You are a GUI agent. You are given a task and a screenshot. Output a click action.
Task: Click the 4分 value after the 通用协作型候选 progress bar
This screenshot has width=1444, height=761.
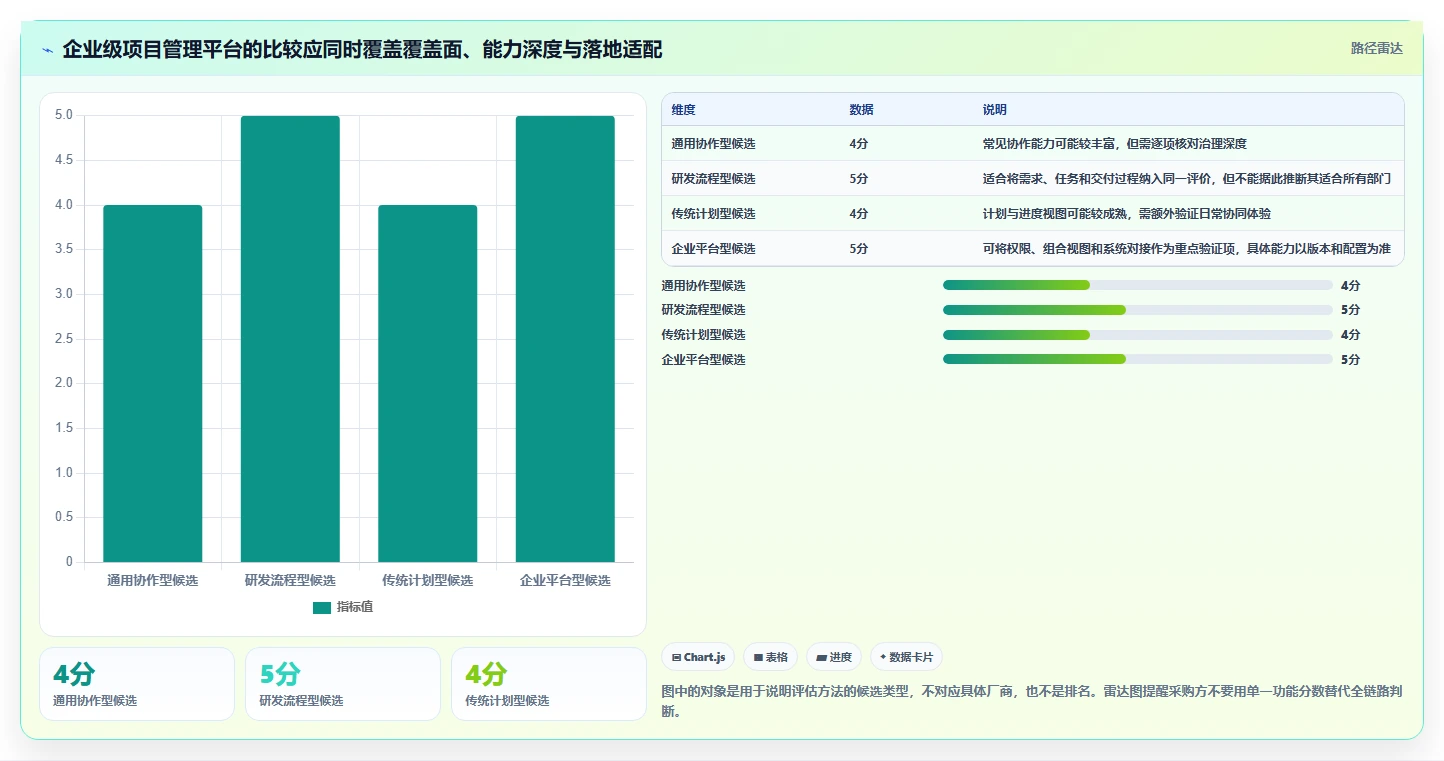[x=1350, y=286]
